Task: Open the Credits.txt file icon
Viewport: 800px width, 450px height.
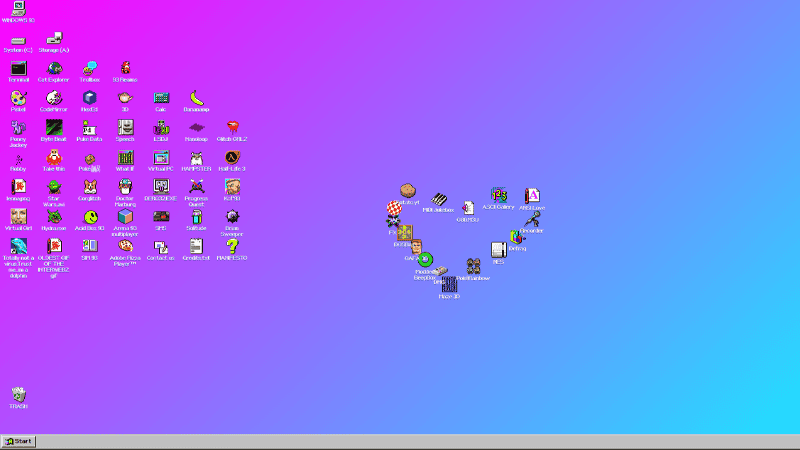Action: click(x=196, y=246)
